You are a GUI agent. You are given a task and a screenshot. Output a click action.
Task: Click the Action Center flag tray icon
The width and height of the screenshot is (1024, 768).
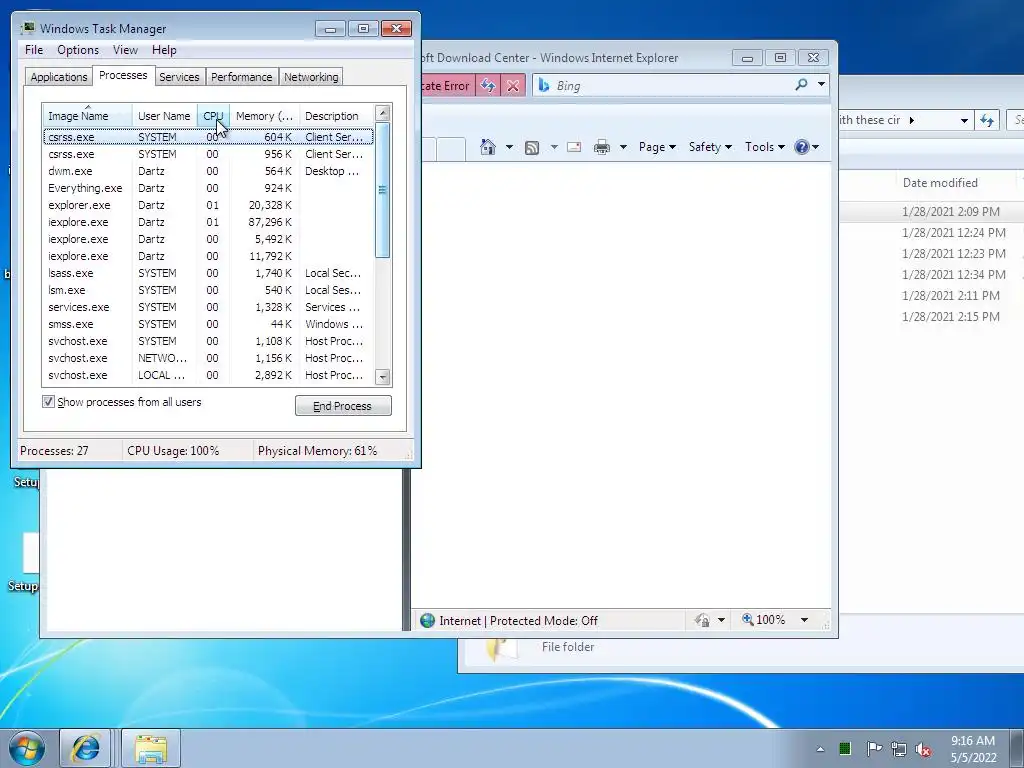[873, 748]
